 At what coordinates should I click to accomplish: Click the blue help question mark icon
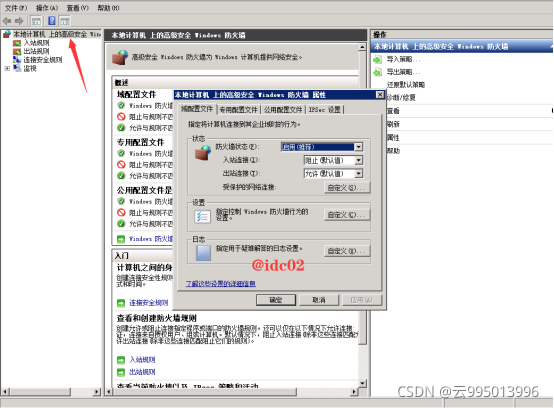tap(52, 21)
